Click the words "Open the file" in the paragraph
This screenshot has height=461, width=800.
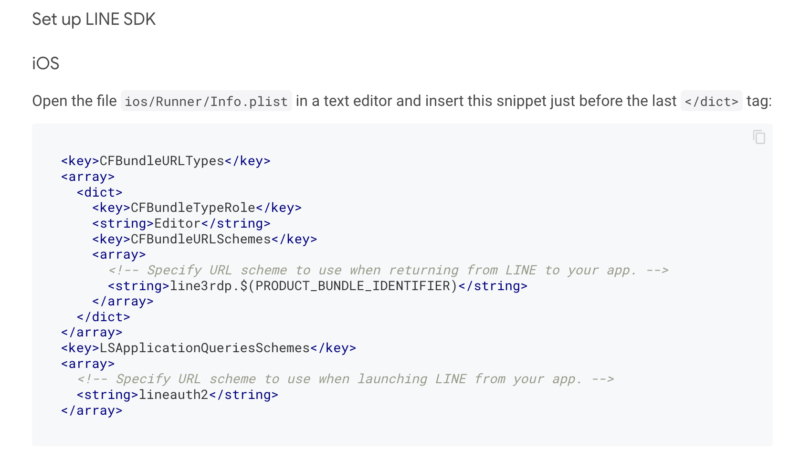(x=74, y=103)
